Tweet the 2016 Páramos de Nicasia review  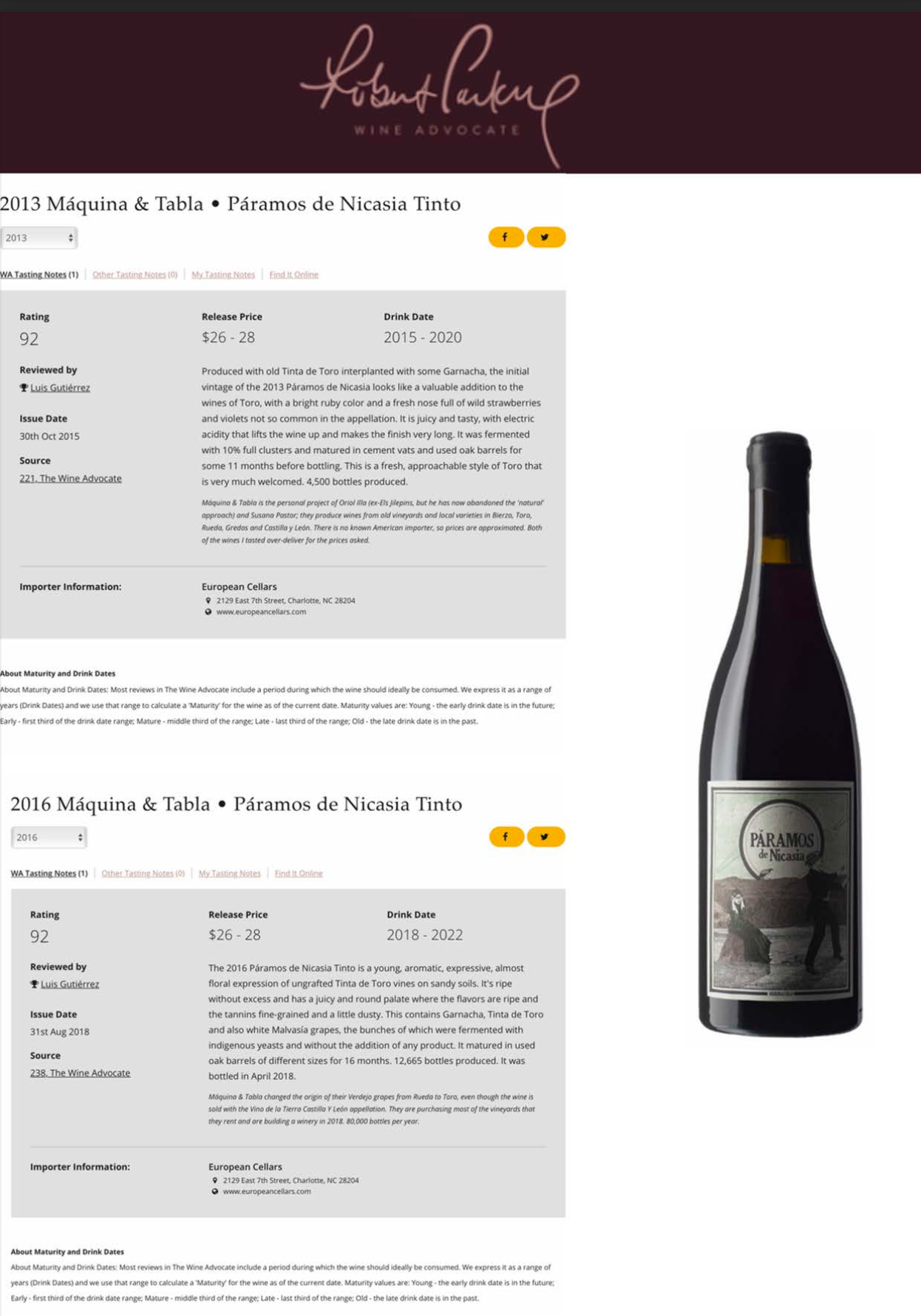546,837
